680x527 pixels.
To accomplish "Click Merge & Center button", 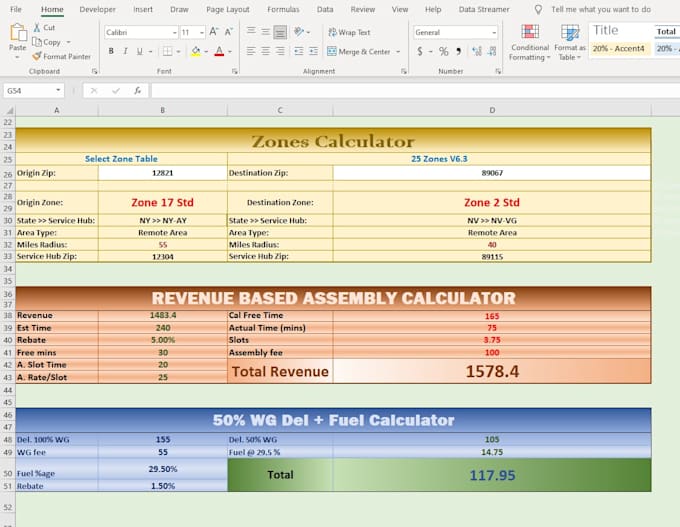I will (359, 52).
